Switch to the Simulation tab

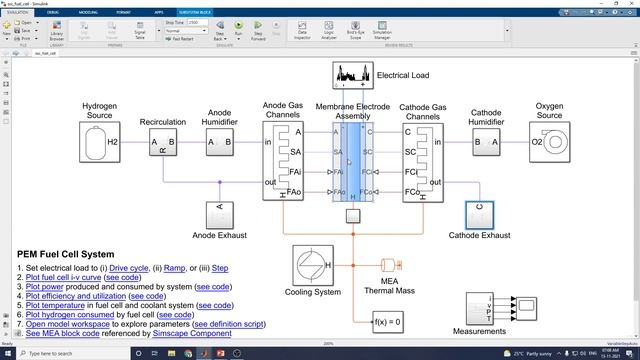click(x=17, y=12)
